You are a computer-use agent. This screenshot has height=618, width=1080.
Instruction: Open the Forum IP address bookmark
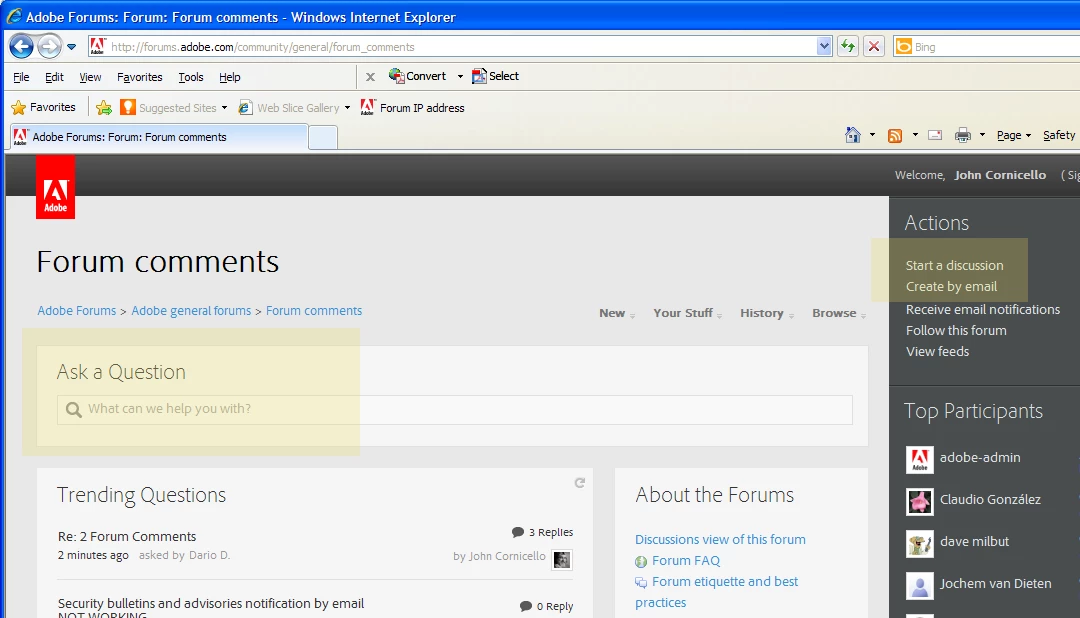413,107
